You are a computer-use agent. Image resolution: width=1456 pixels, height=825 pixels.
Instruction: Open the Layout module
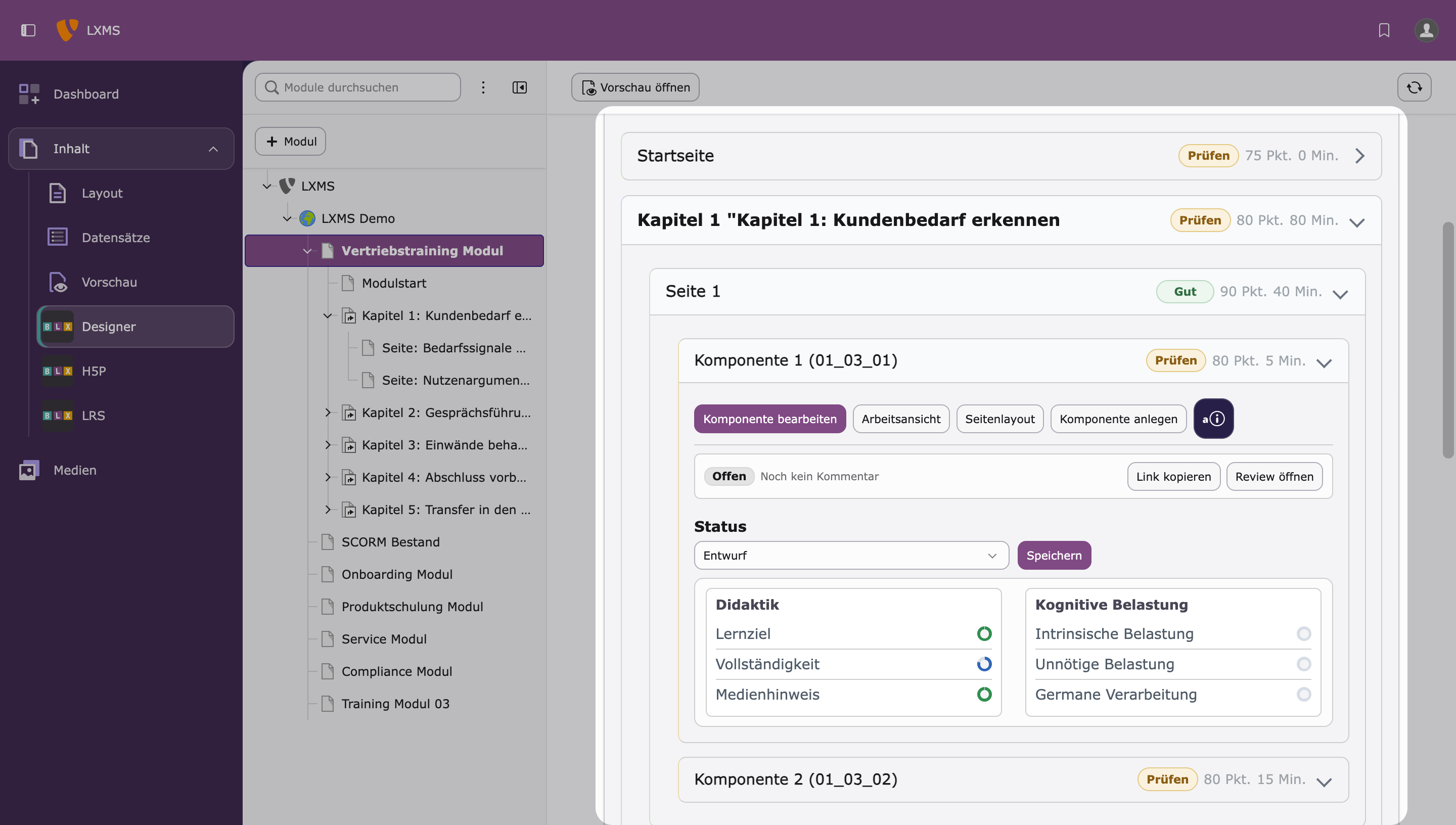(x=135, y=193)
